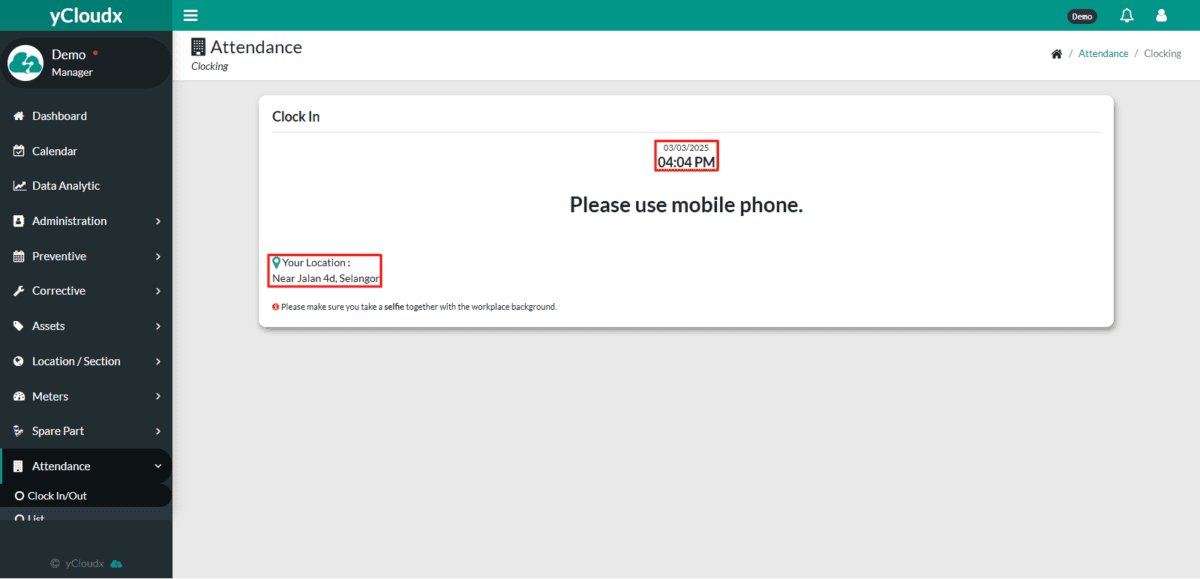Click the Assets tag icon
The height and width of the screenshot is (579, 1200).
18,326
